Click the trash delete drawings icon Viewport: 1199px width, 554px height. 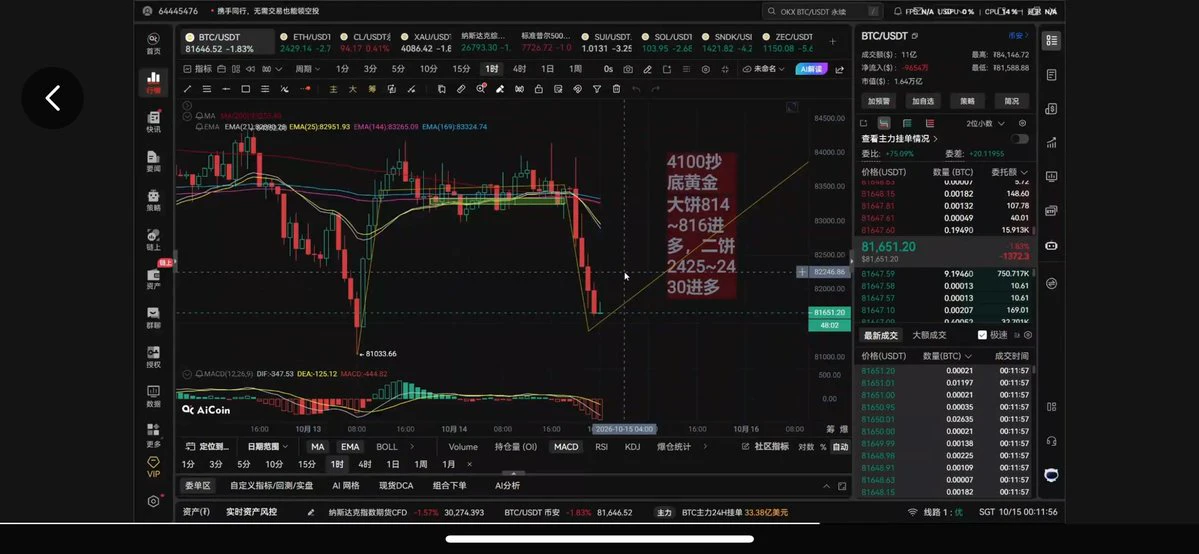(x=616, y=89)
